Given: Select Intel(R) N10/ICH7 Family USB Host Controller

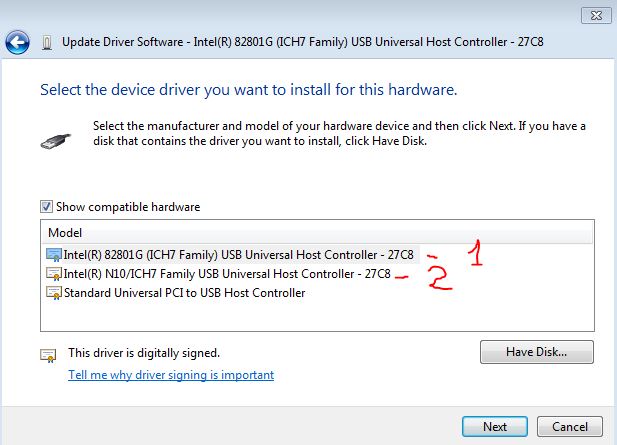Looking at the screenshot, I should click(227, 274).
